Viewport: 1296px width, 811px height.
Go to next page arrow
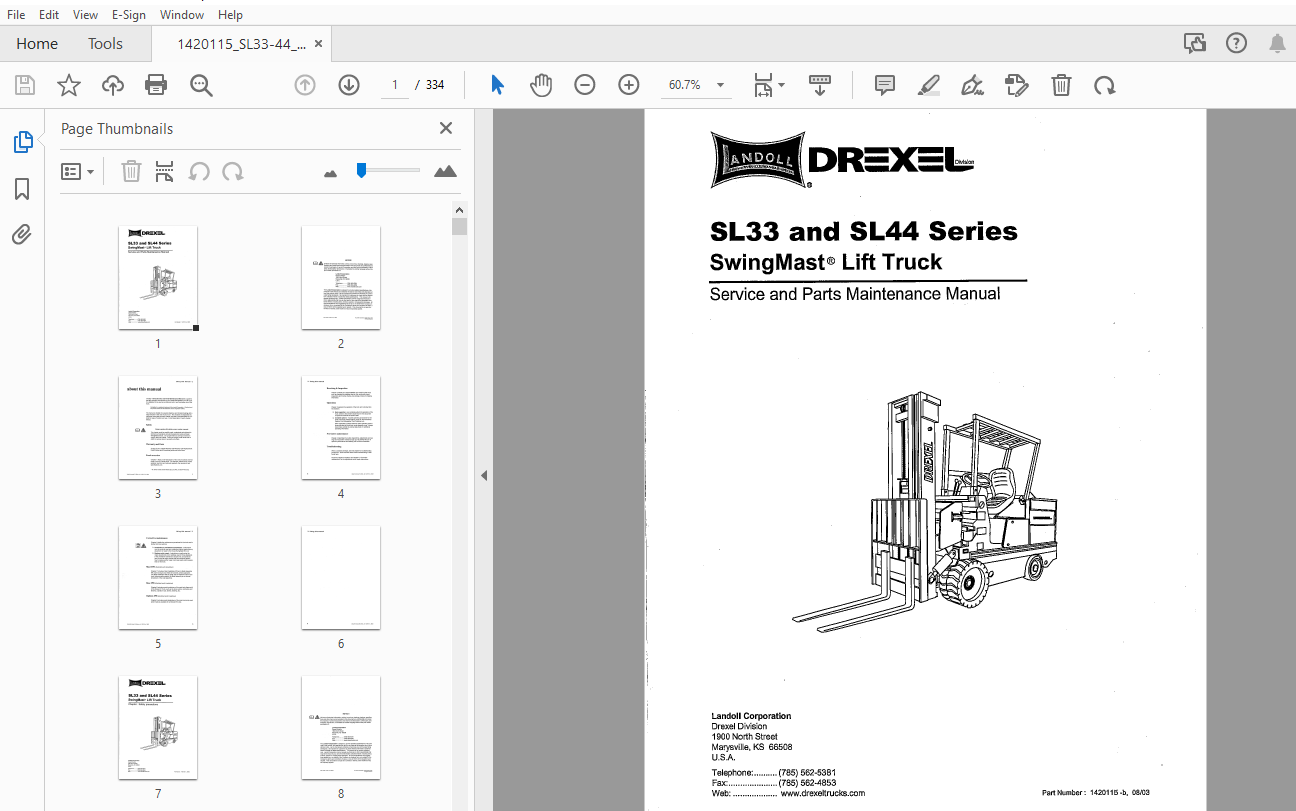(349, 85)
